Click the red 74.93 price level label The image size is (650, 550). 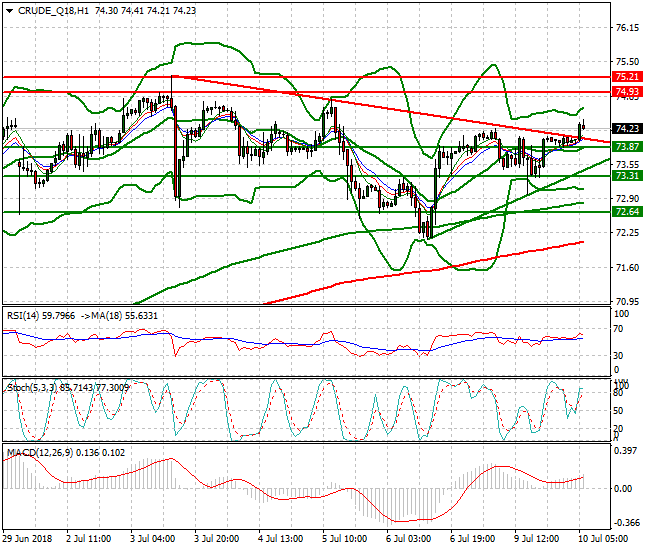[627, 92]
